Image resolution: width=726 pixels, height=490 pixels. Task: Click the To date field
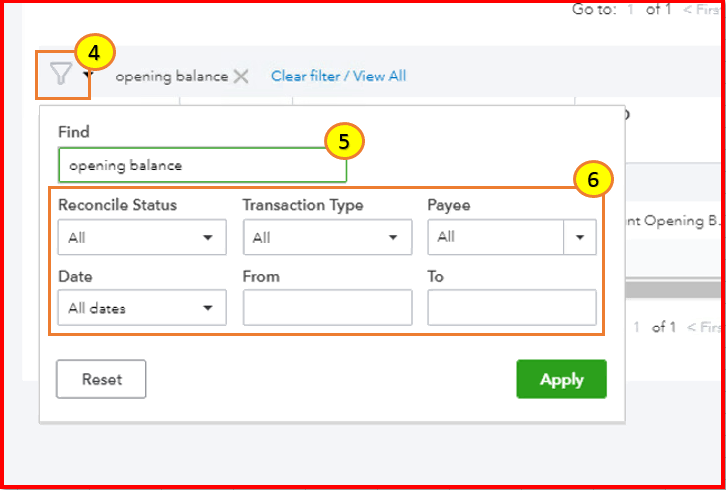point(512,308)
